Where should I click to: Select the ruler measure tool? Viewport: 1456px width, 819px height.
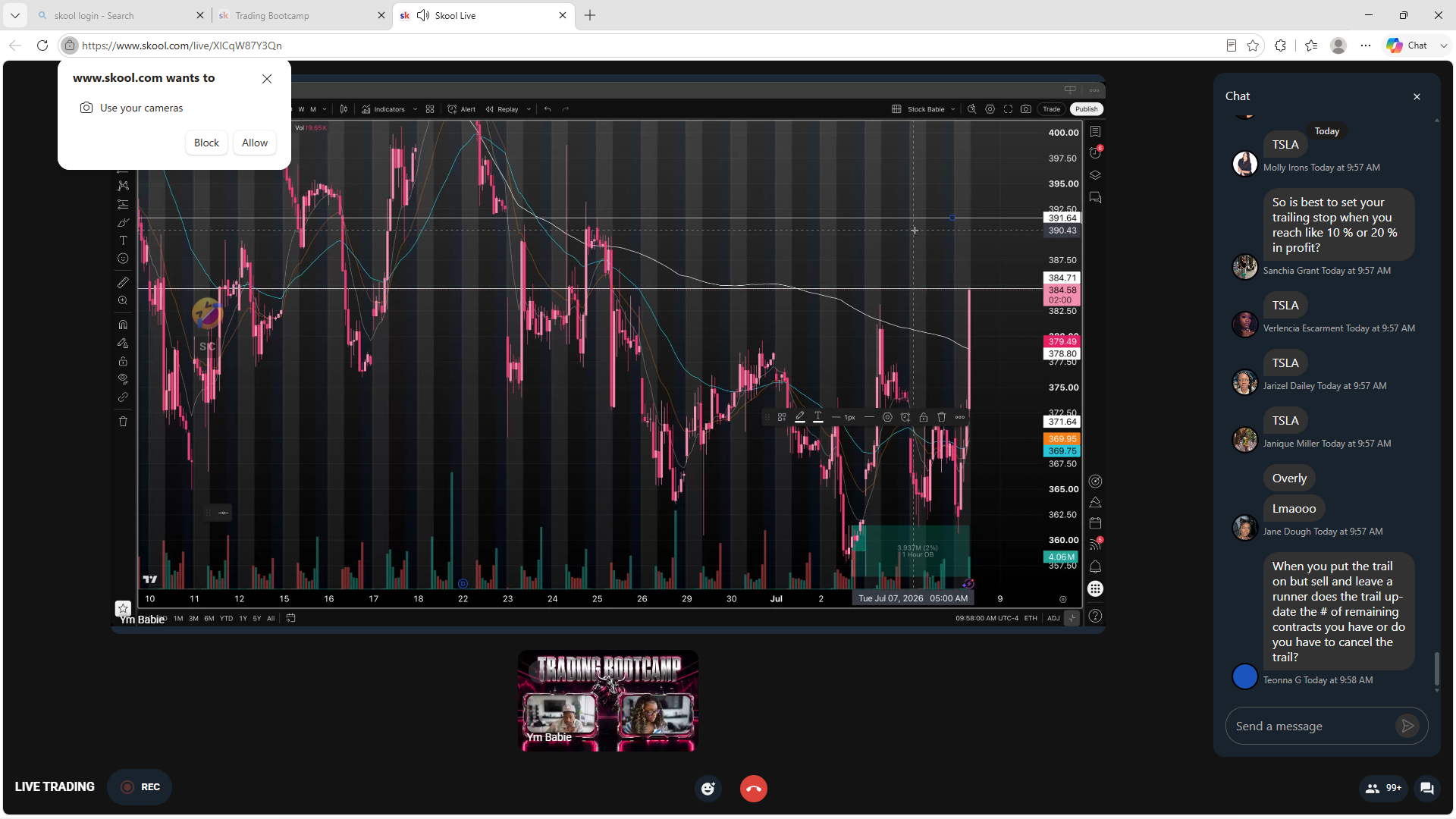(x=123, y=282)
